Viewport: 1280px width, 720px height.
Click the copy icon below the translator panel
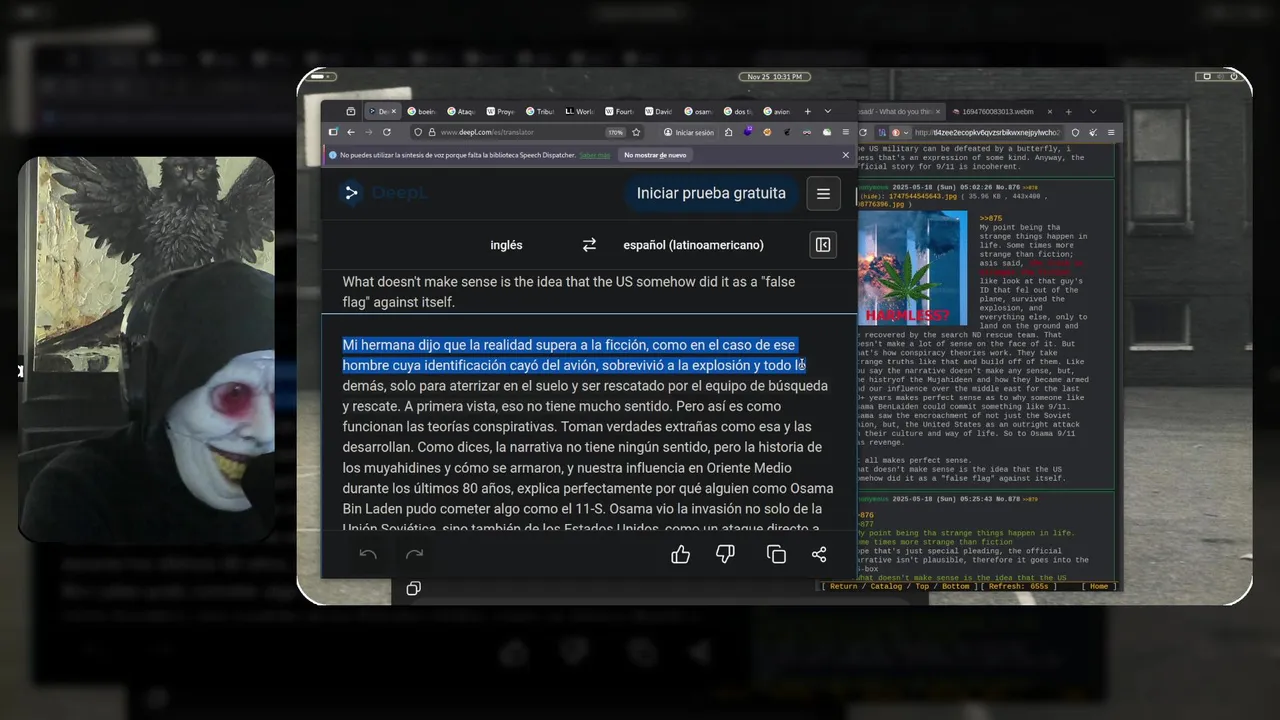coord(413,589)
